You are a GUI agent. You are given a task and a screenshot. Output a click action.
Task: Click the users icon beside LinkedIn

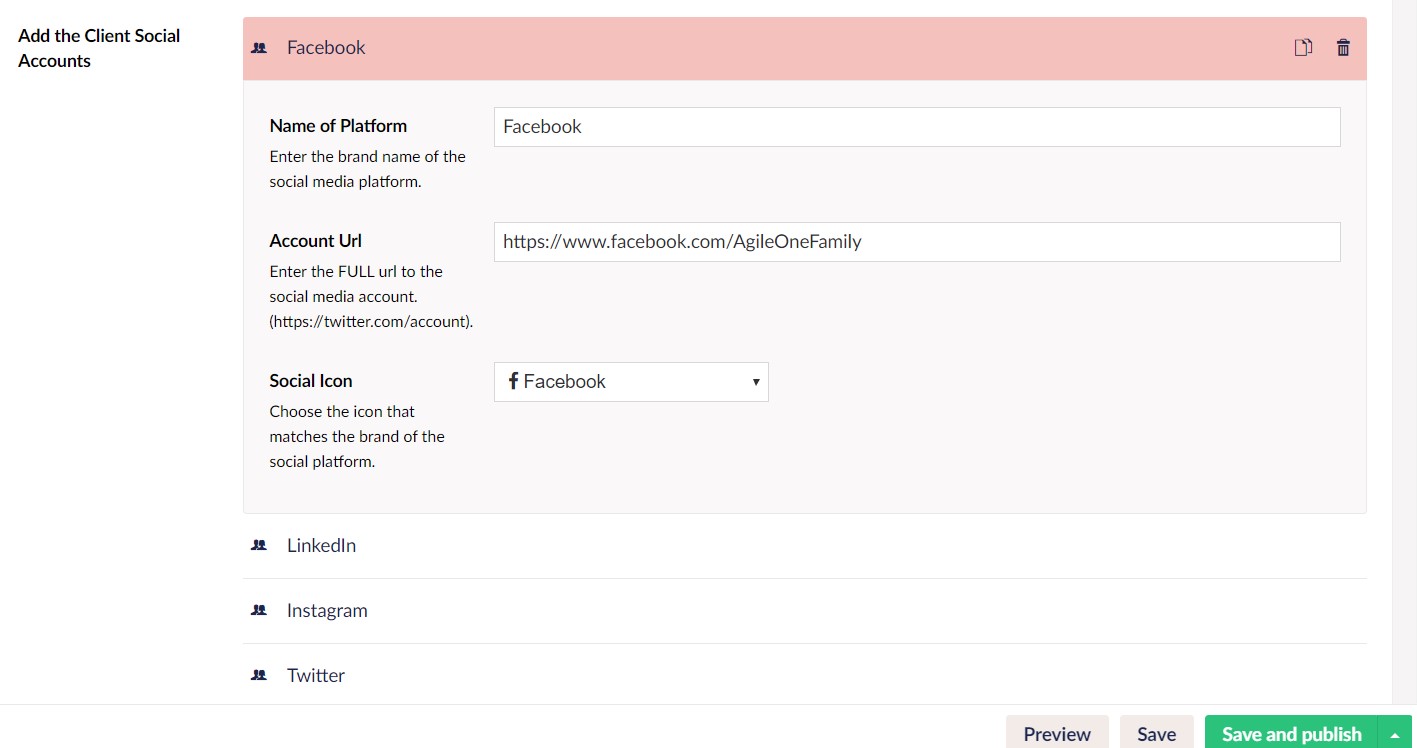pos(259,545)
